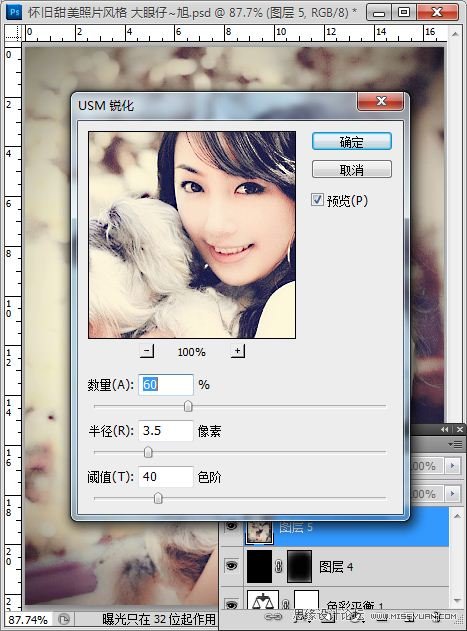
Task: Click the ruler origin corner box
Action: point(13,33)
